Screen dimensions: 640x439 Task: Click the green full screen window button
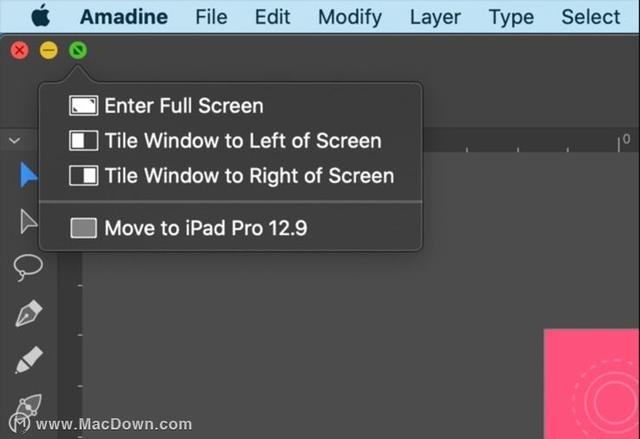click(78, 50)
